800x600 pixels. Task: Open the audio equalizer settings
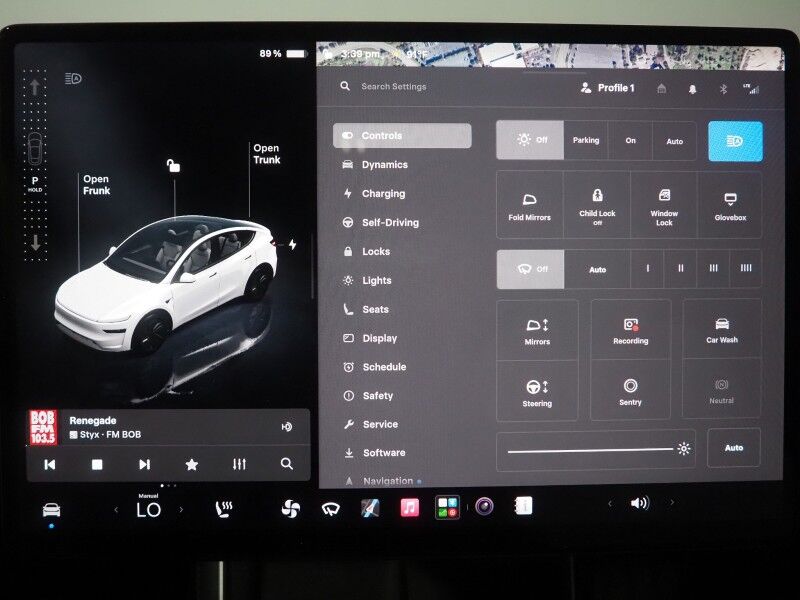coord(239,464)
